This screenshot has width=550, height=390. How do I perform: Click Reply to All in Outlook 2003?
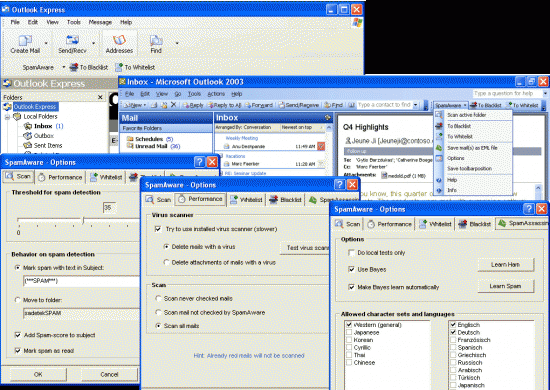pos(224,105)
